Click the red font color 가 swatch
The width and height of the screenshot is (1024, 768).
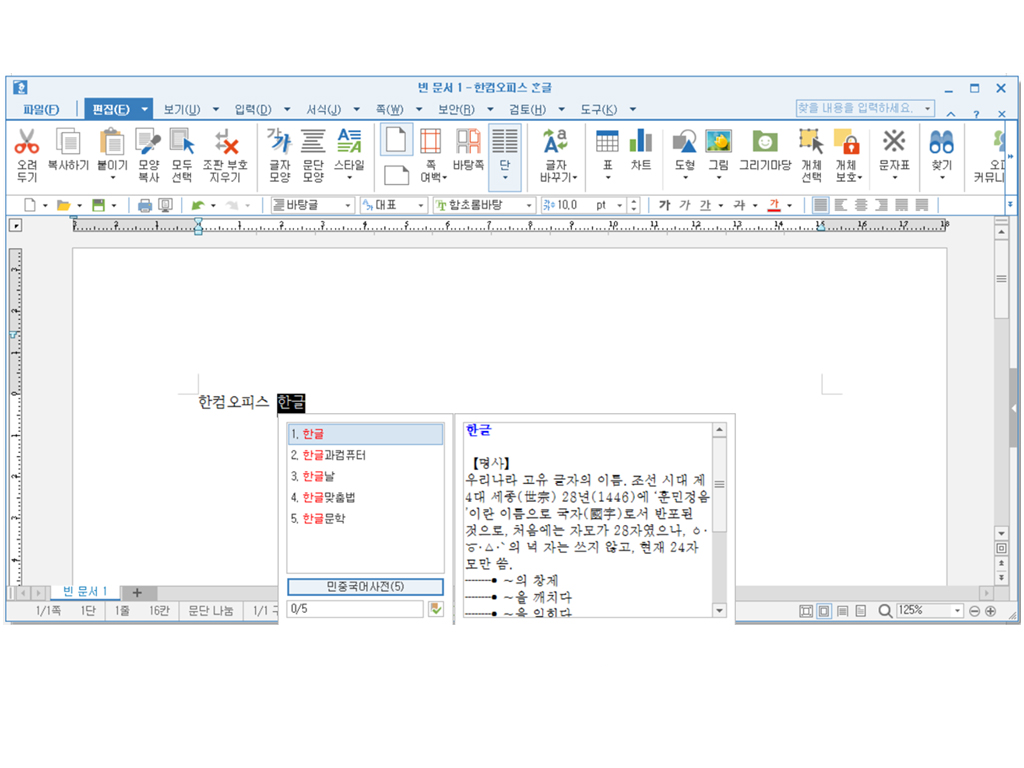click(x=774, y=205)
